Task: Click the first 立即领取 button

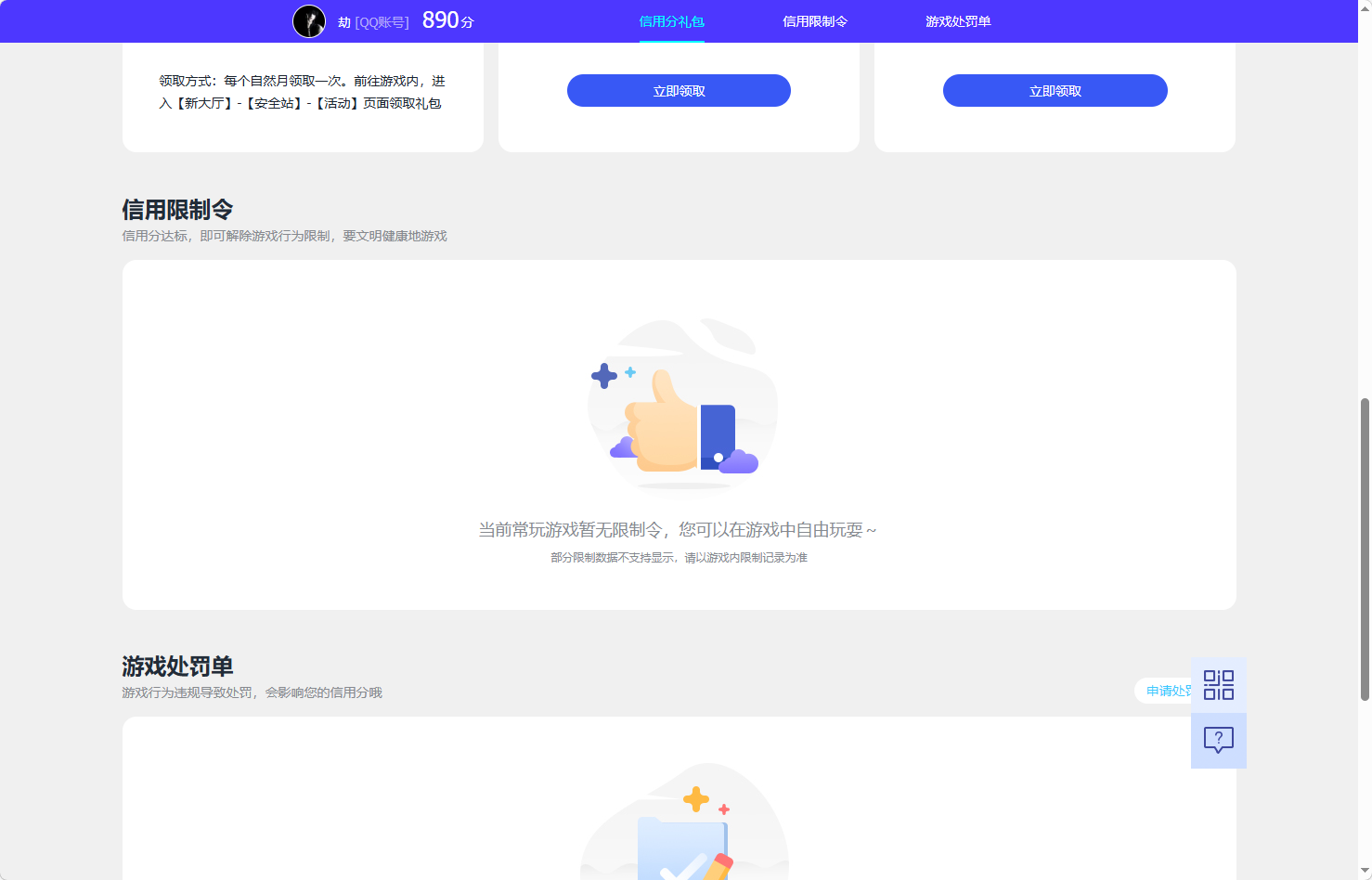Action: coord(679,90)
